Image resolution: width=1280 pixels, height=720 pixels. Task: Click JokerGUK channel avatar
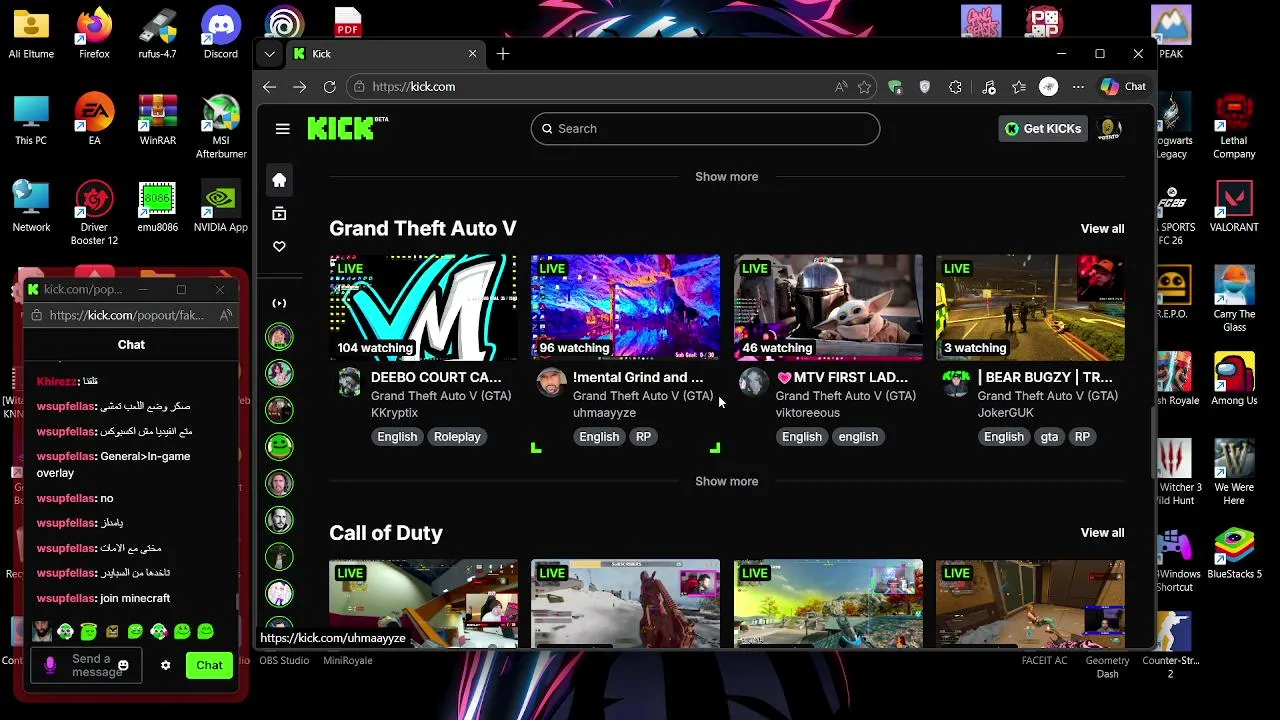[x=955, y=382]
